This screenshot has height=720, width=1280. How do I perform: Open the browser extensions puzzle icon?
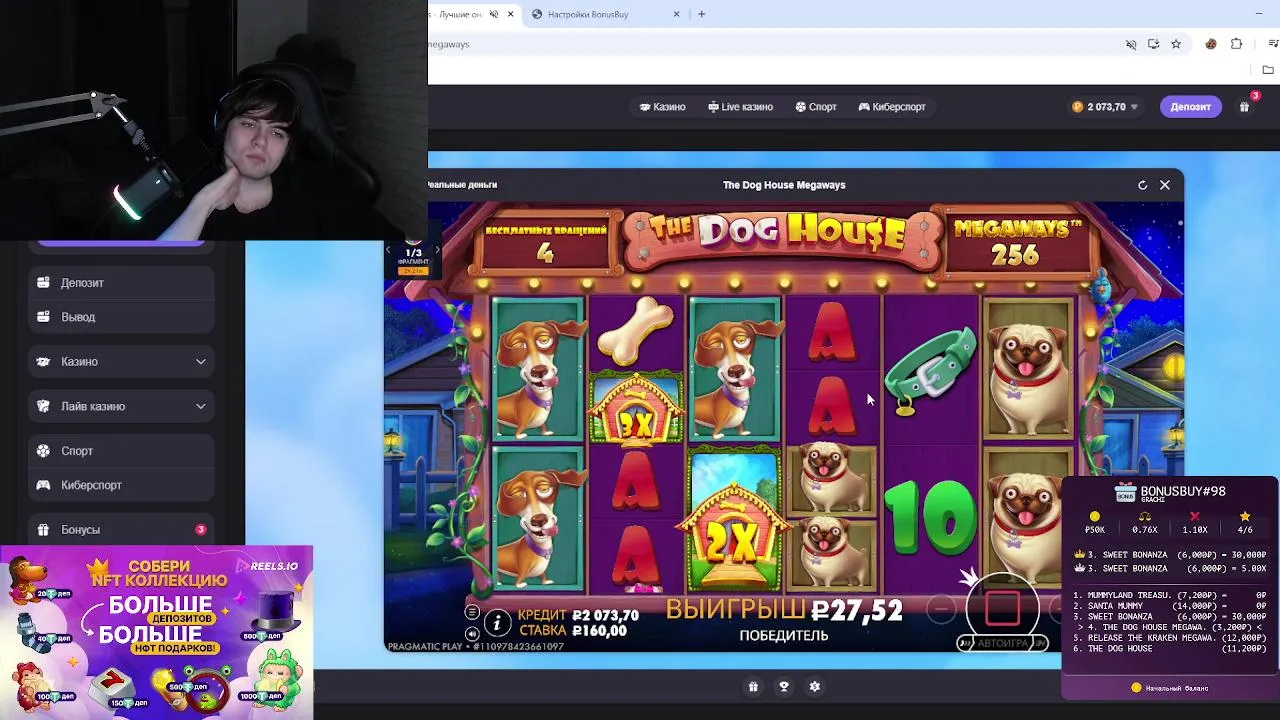coord(1237,44)
